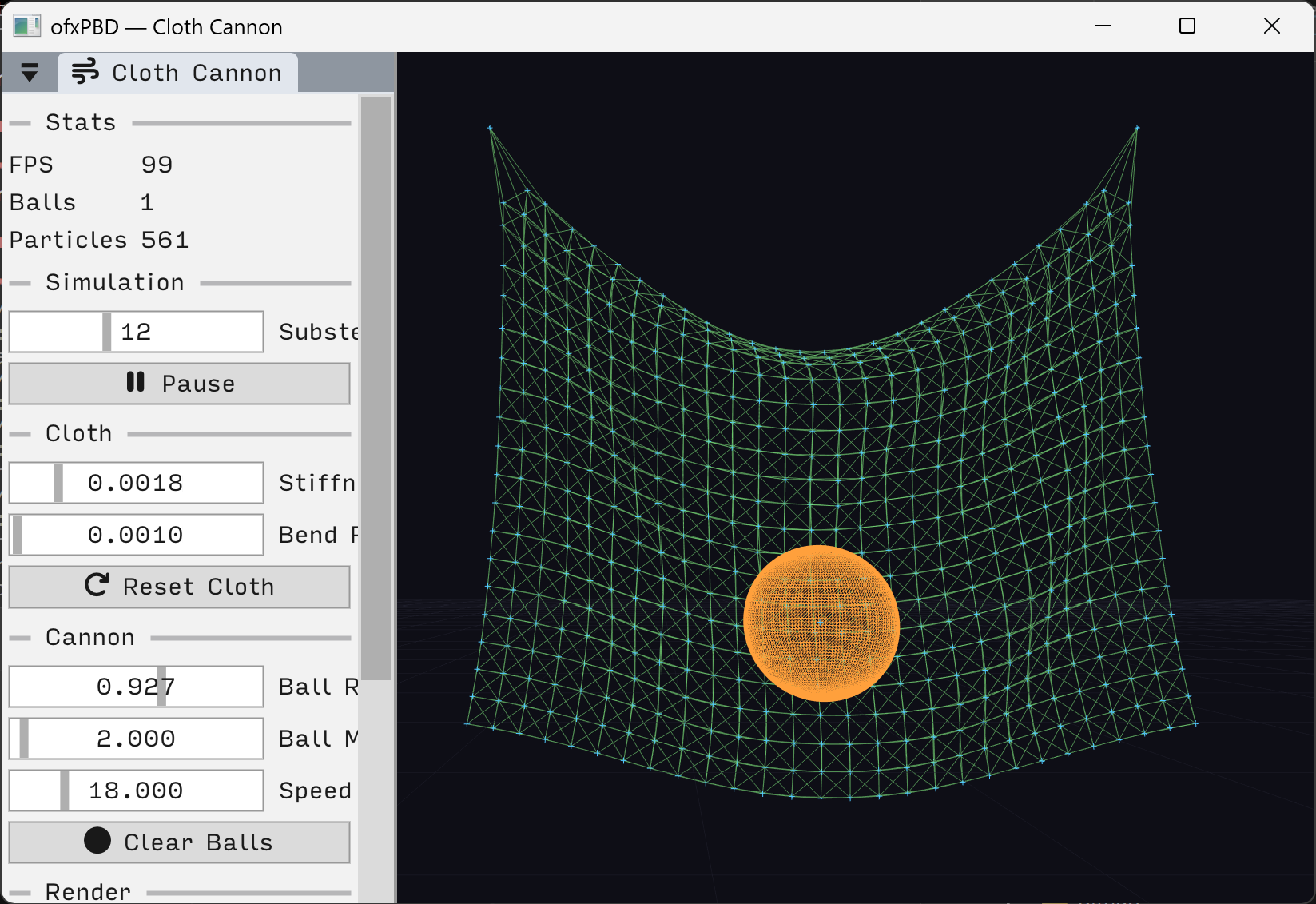Click the Substeps slider showing 12

[136, 332]
